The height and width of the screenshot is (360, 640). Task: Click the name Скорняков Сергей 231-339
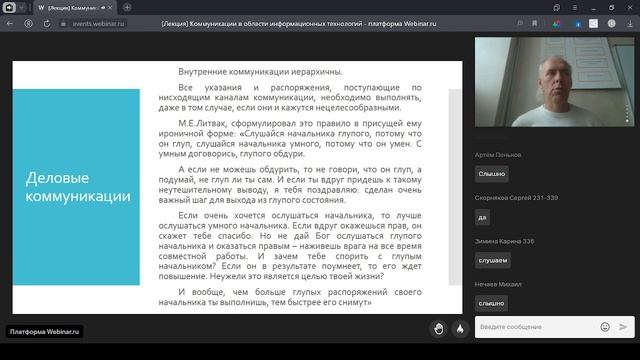[x=516, y=198]
